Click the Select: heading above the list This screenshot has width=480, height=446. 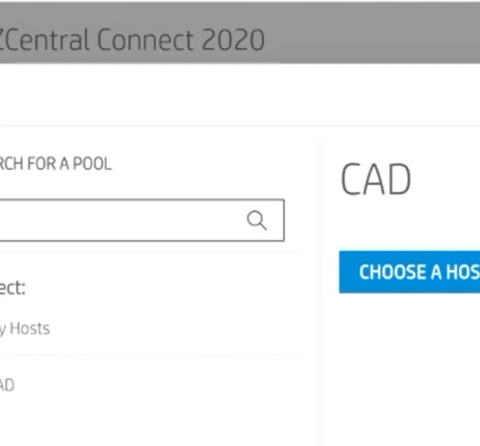coord(13,288)
